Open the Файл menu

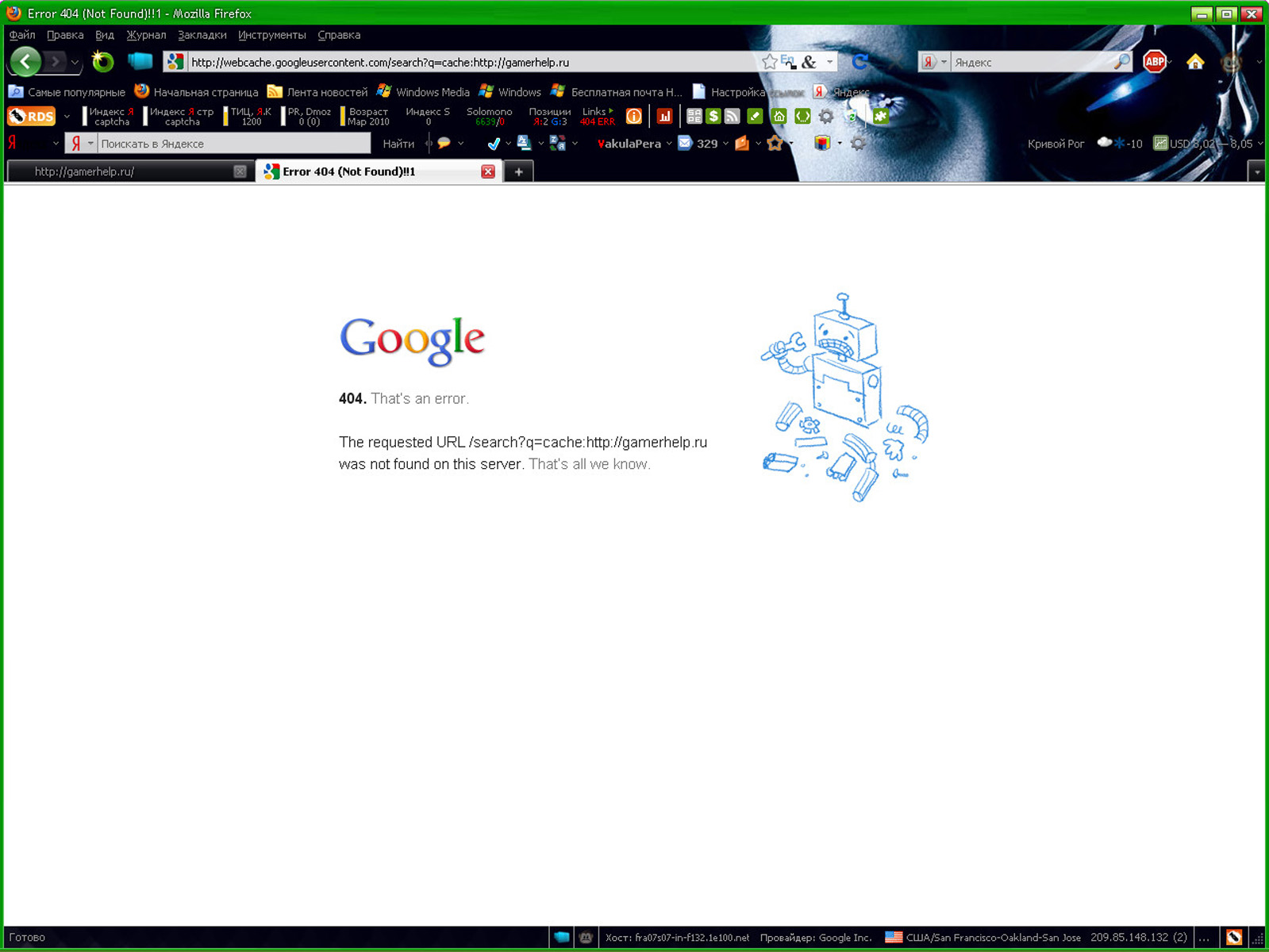tap(22, 35)
